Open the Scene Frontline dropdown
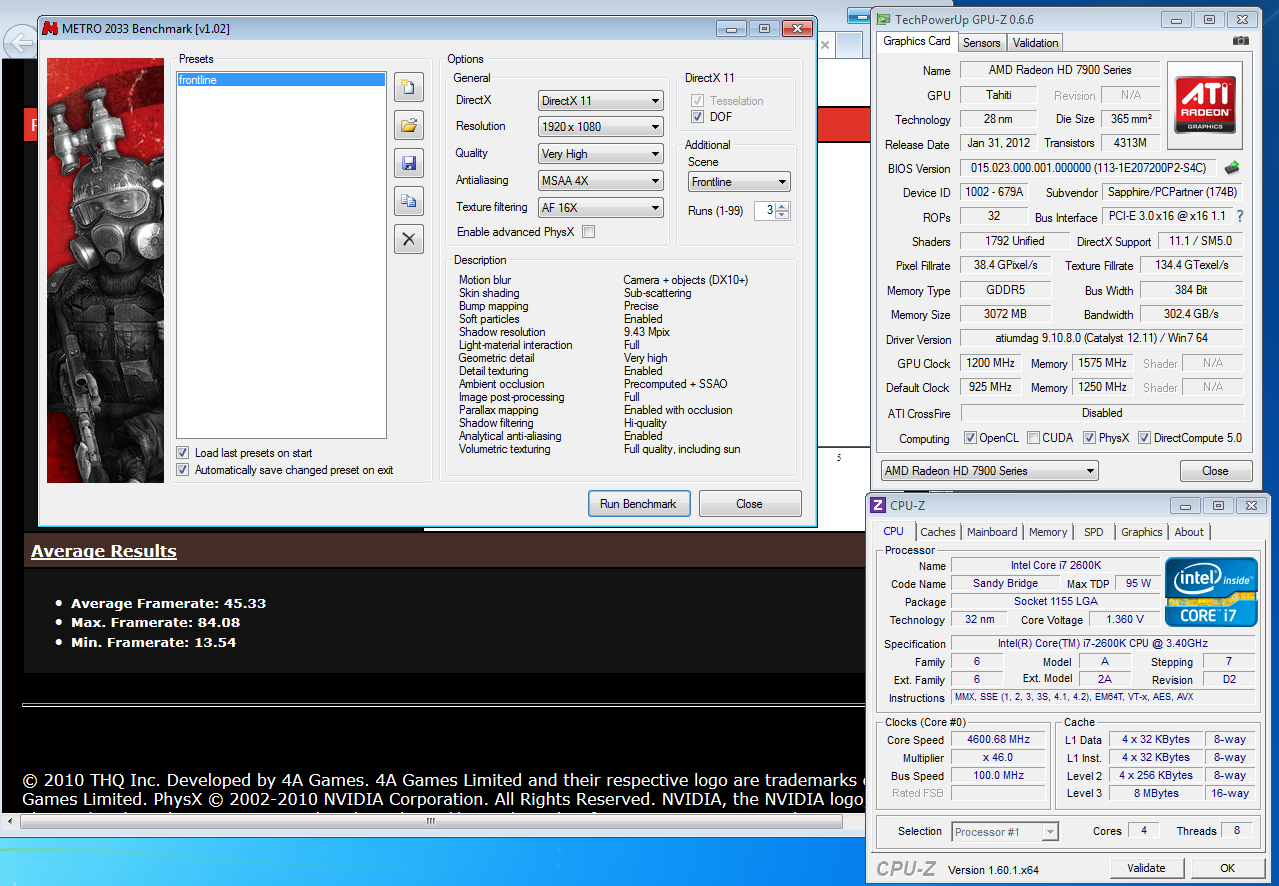This screenshot has height=886, width=1279. tap(739, 182)
